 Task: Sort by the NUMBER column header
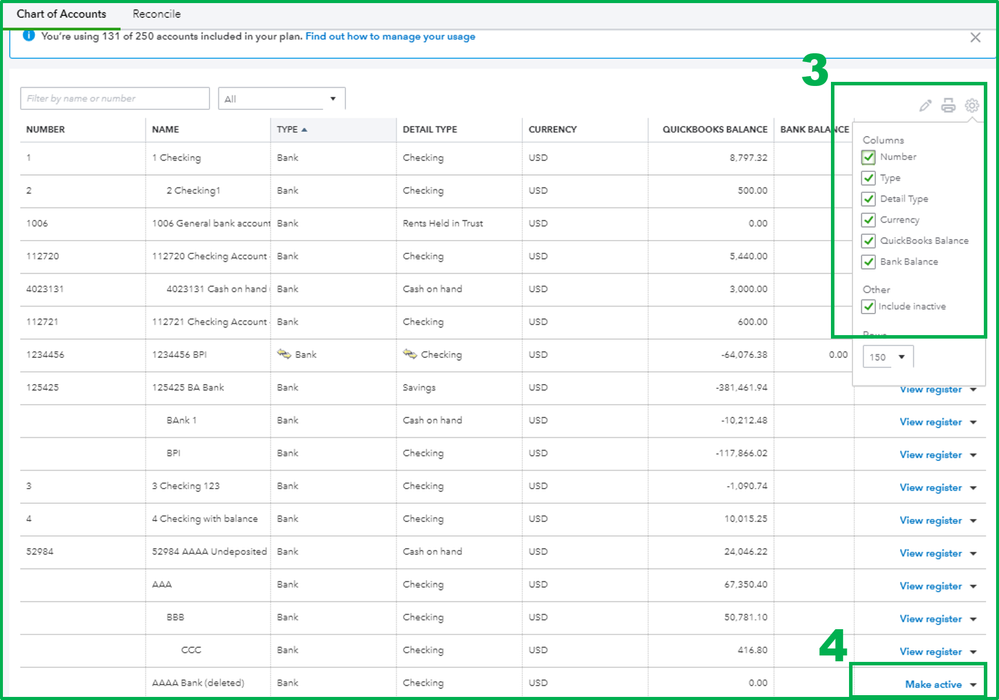coord(45,129)
